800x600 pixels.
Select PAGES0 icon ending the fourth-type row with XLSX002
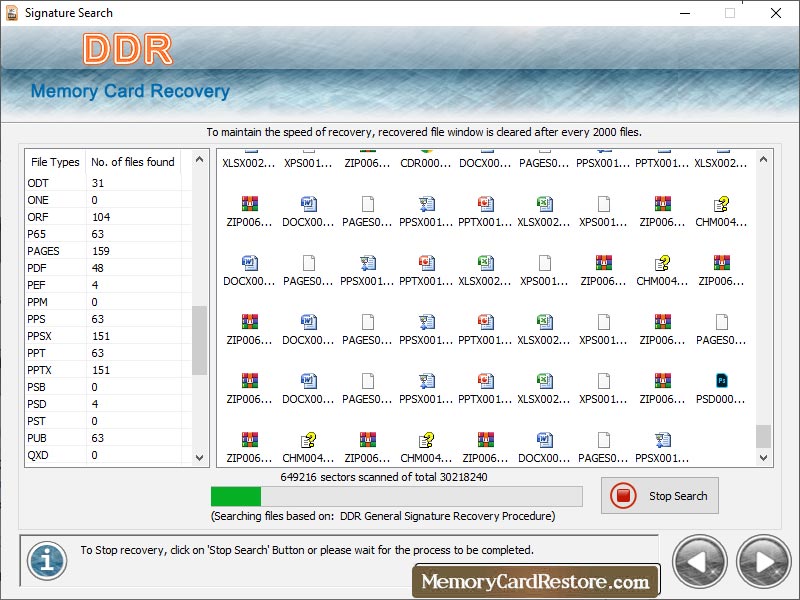tap(721, 322)
